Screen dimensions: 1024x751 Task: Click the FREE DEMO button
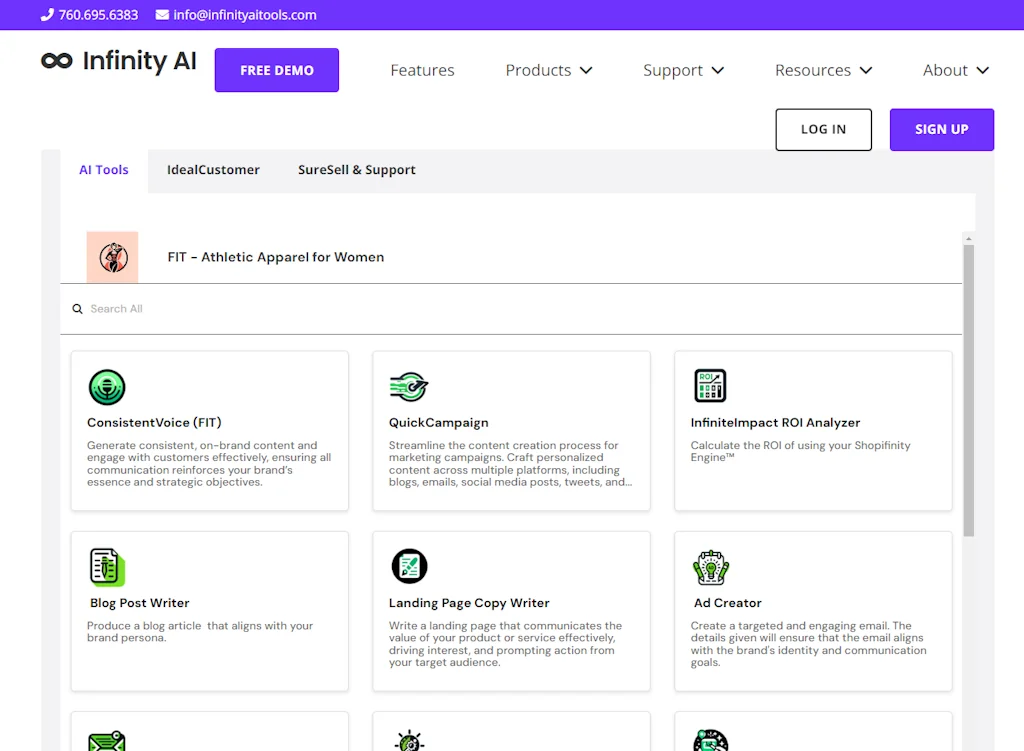point(276,70)
